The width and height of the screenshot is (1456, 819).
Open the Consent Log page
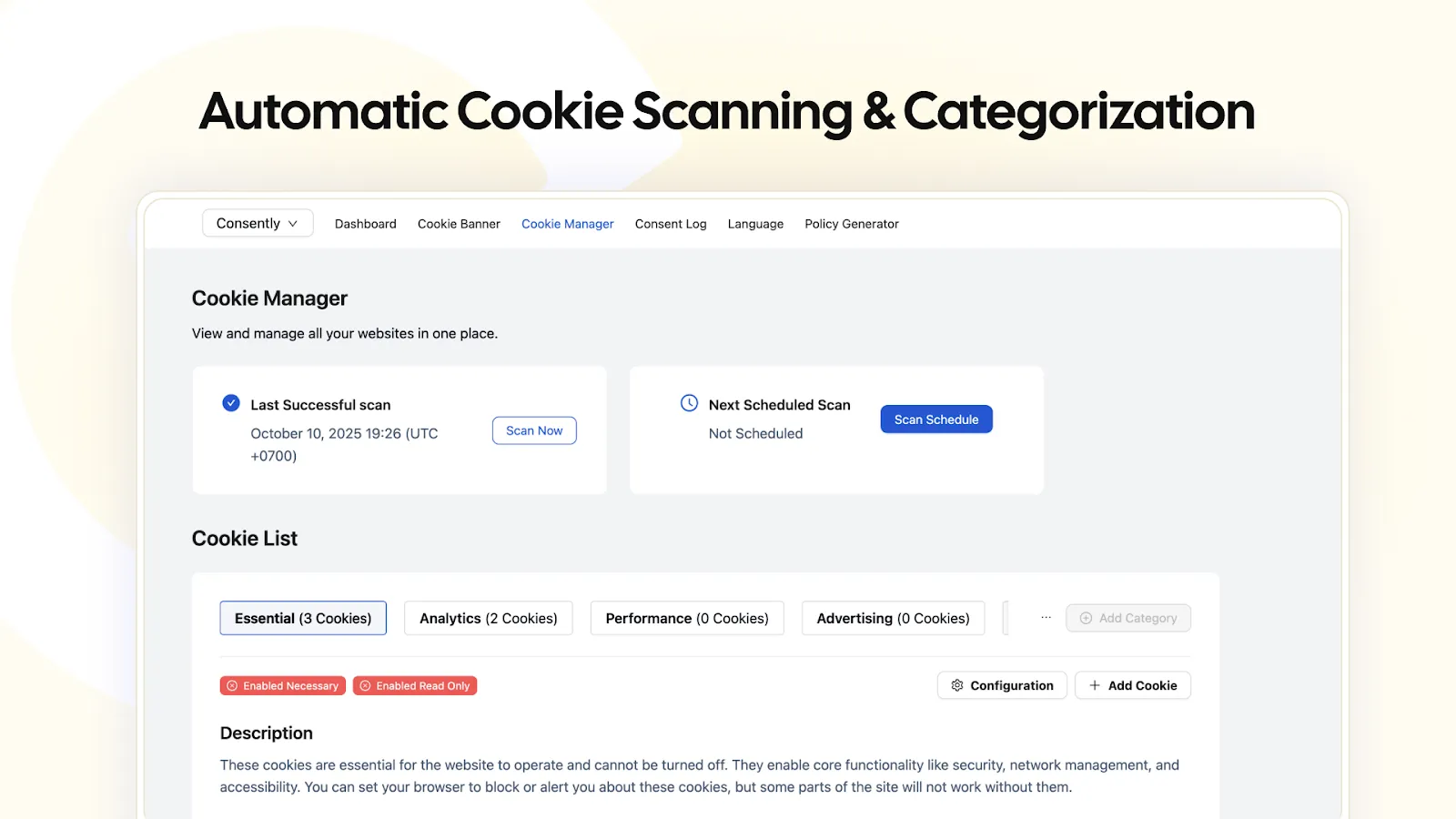click(671, 224)
